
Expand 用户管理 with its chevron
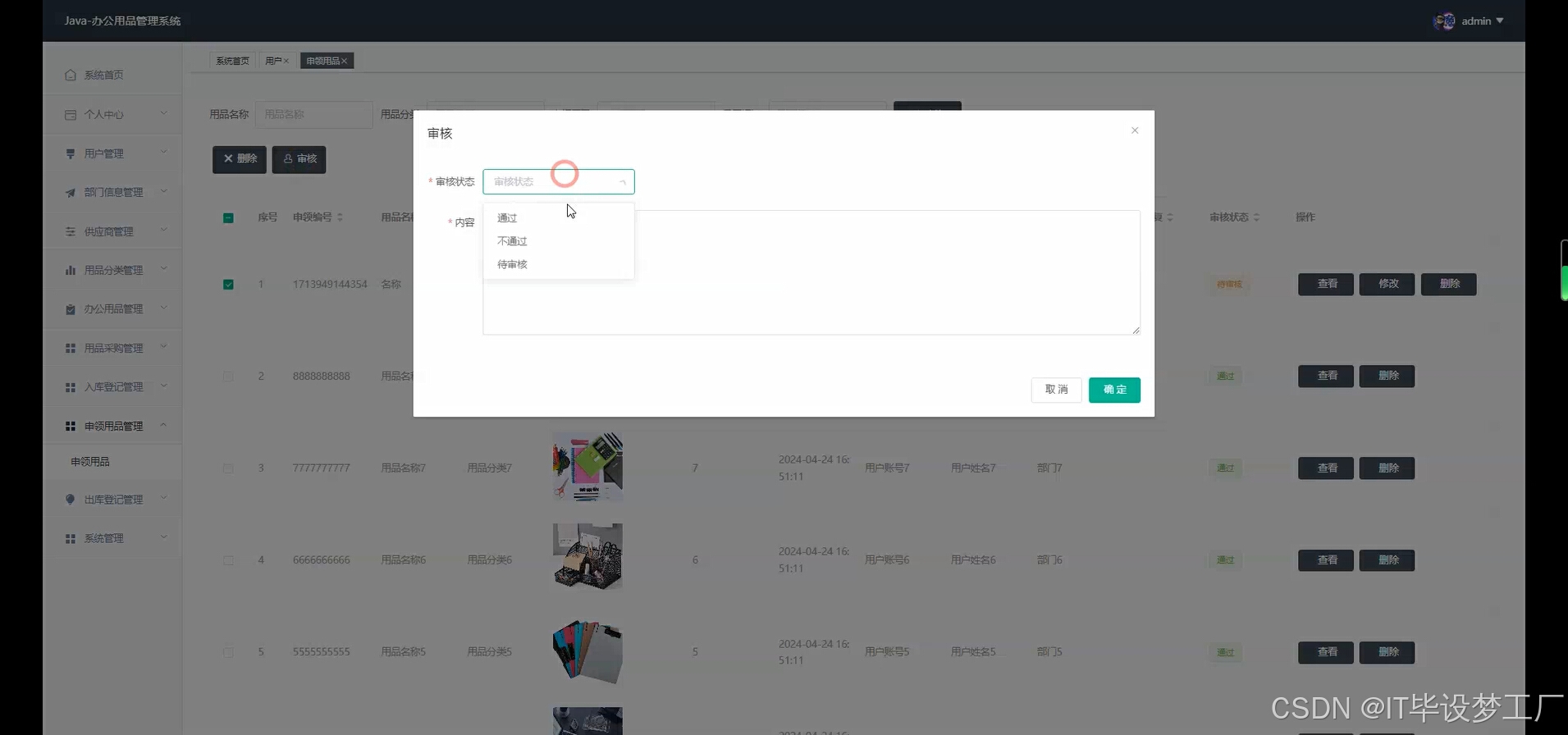coord(163,153)
